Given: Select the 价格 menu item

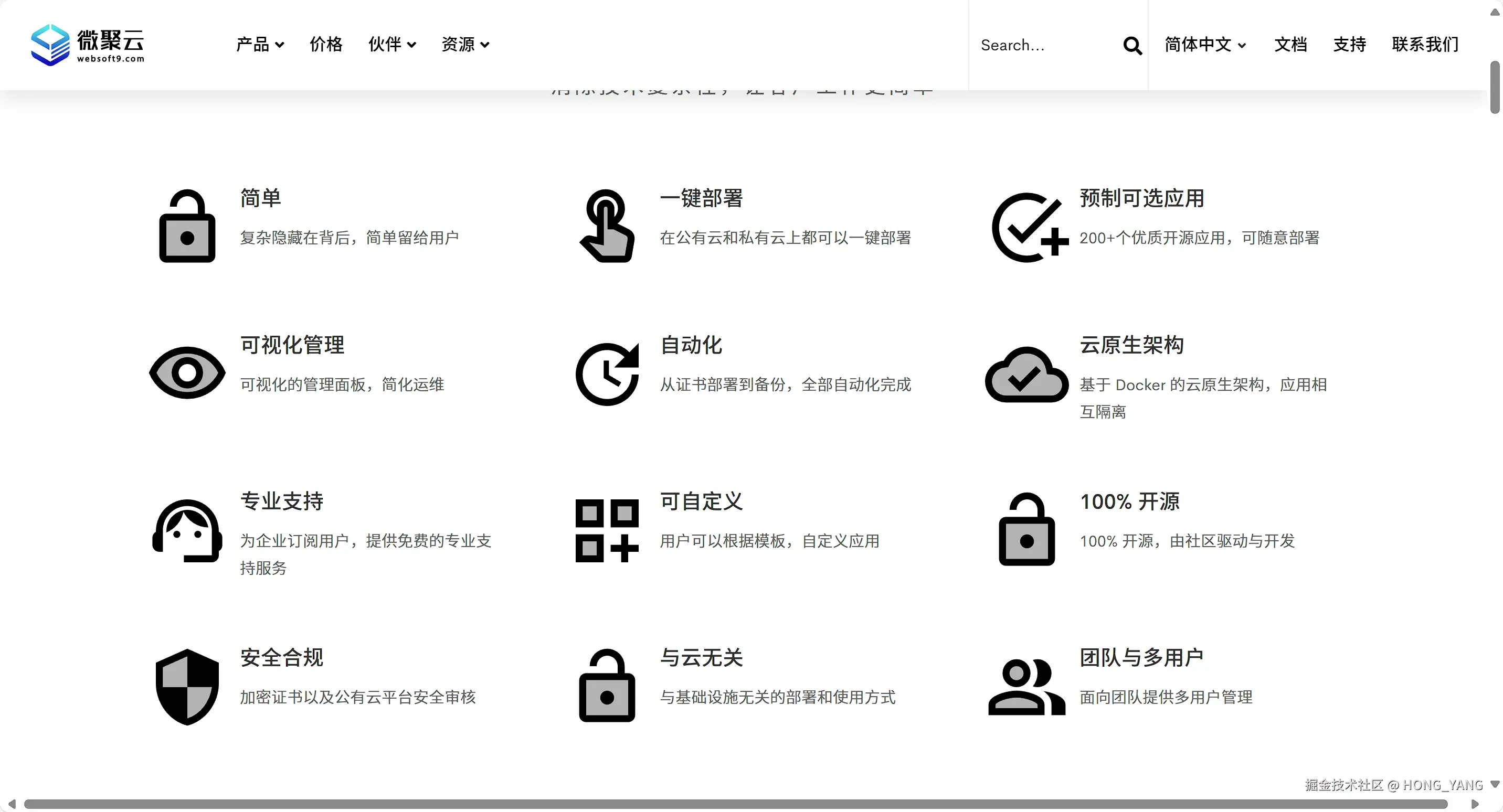Looking at the screenshot, I should [326, 45].
